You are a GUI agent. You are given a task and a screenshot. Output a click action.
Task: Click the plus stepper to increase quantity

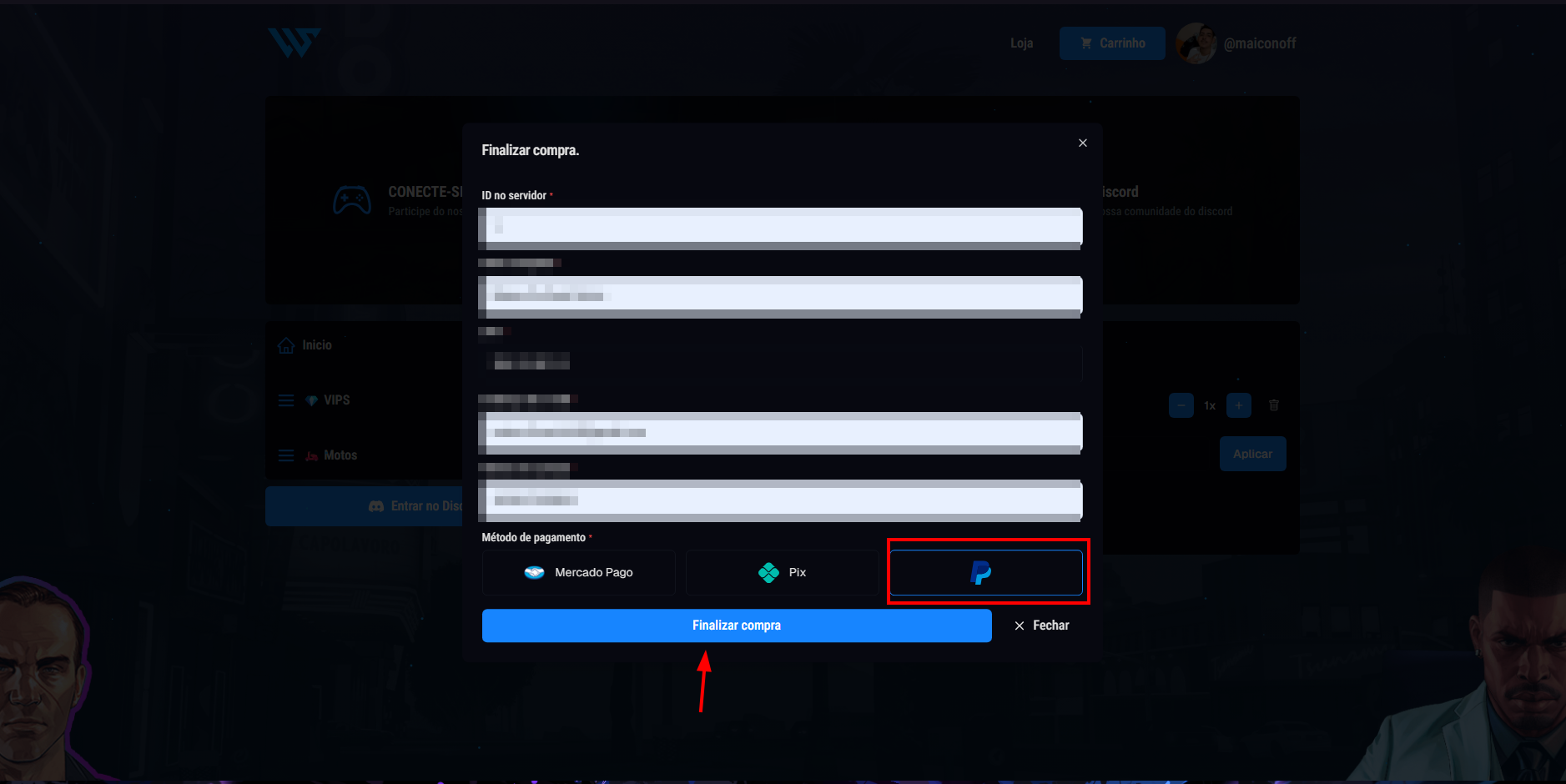pos(1239,405)
